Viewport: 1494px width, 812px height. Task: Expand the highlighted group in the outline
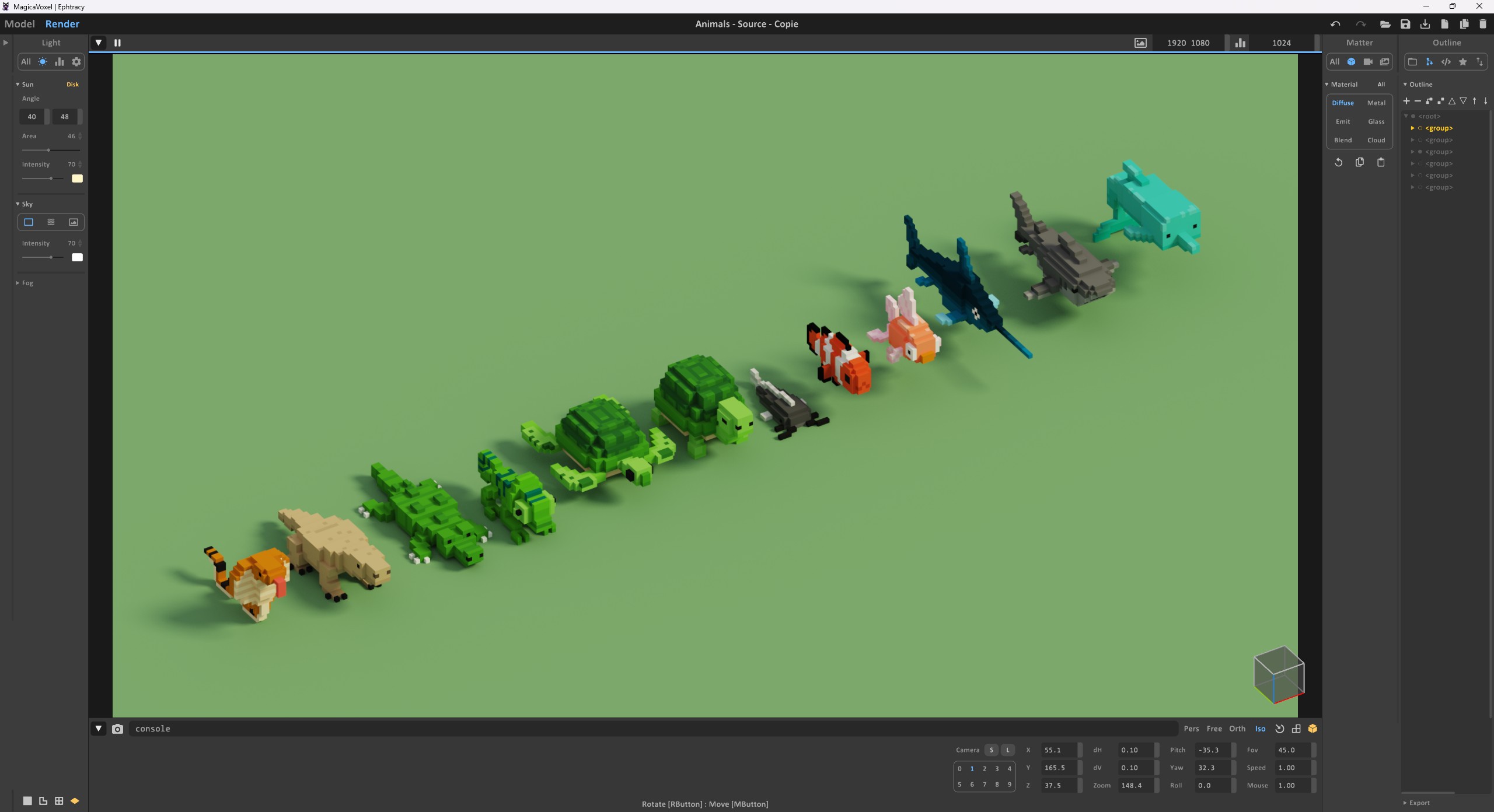[1412, 128]
